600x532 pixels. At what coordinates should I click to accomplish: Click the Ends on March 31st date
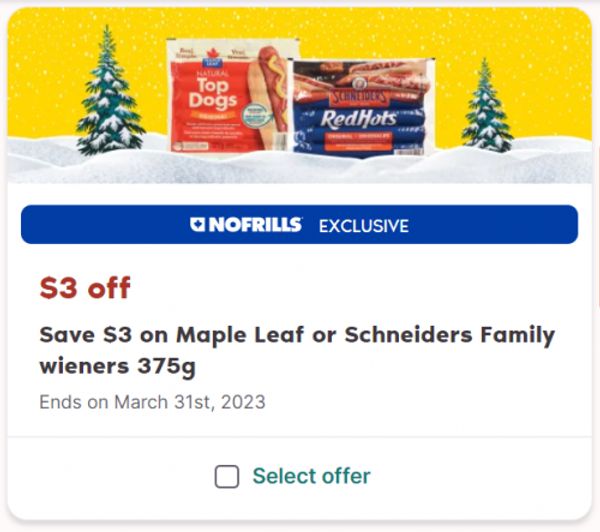[152, 402]
